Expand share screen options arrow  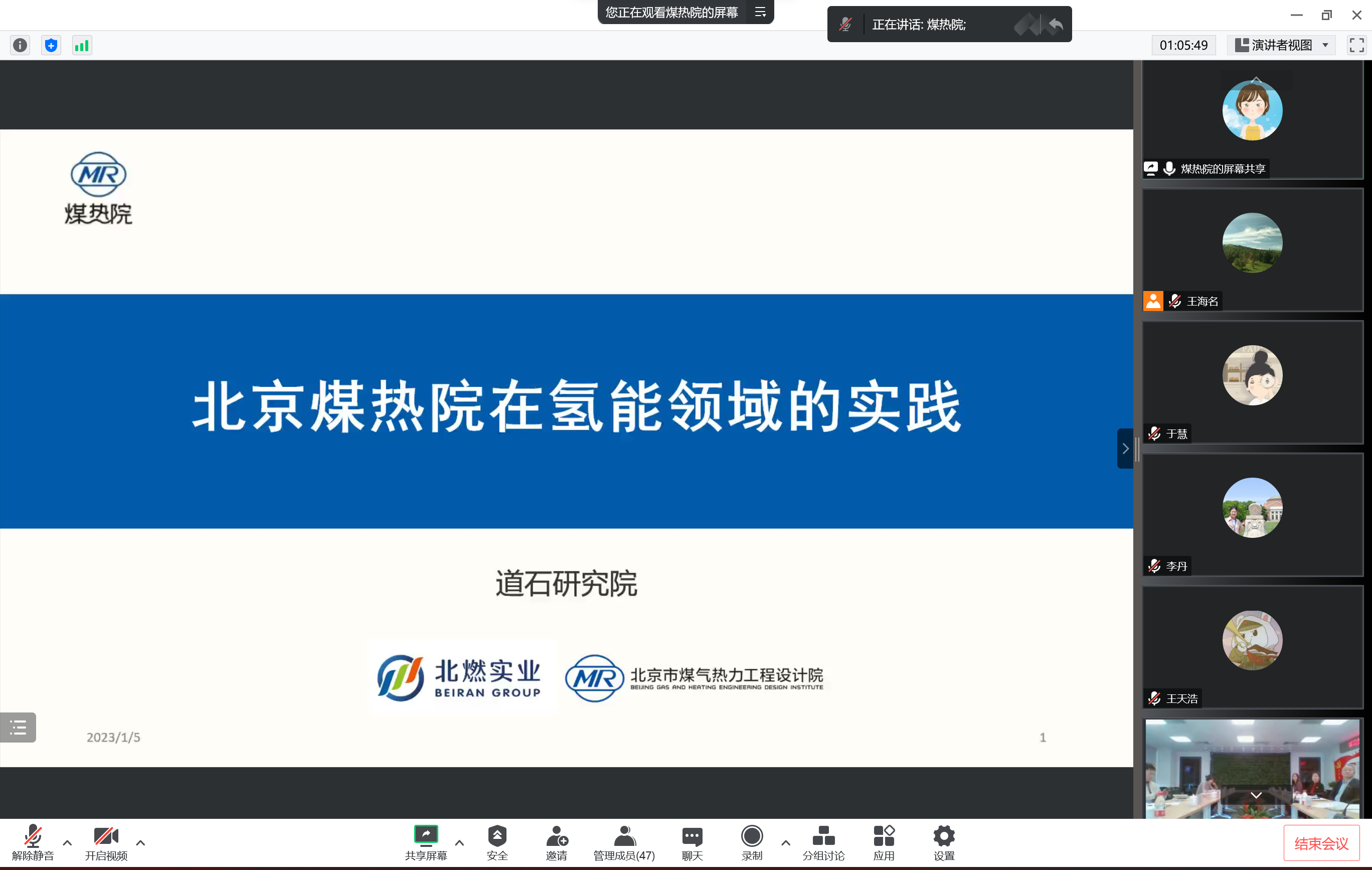459,842
